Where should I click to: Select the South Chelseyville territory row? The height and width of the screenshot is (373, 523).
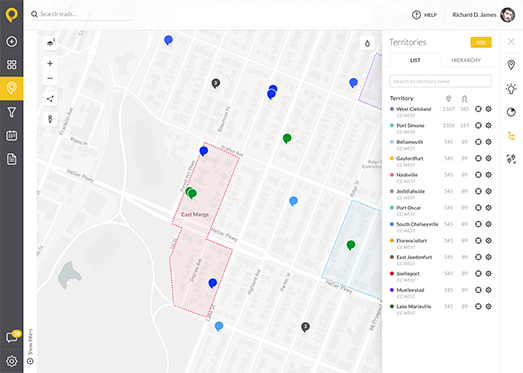(441, 227)
